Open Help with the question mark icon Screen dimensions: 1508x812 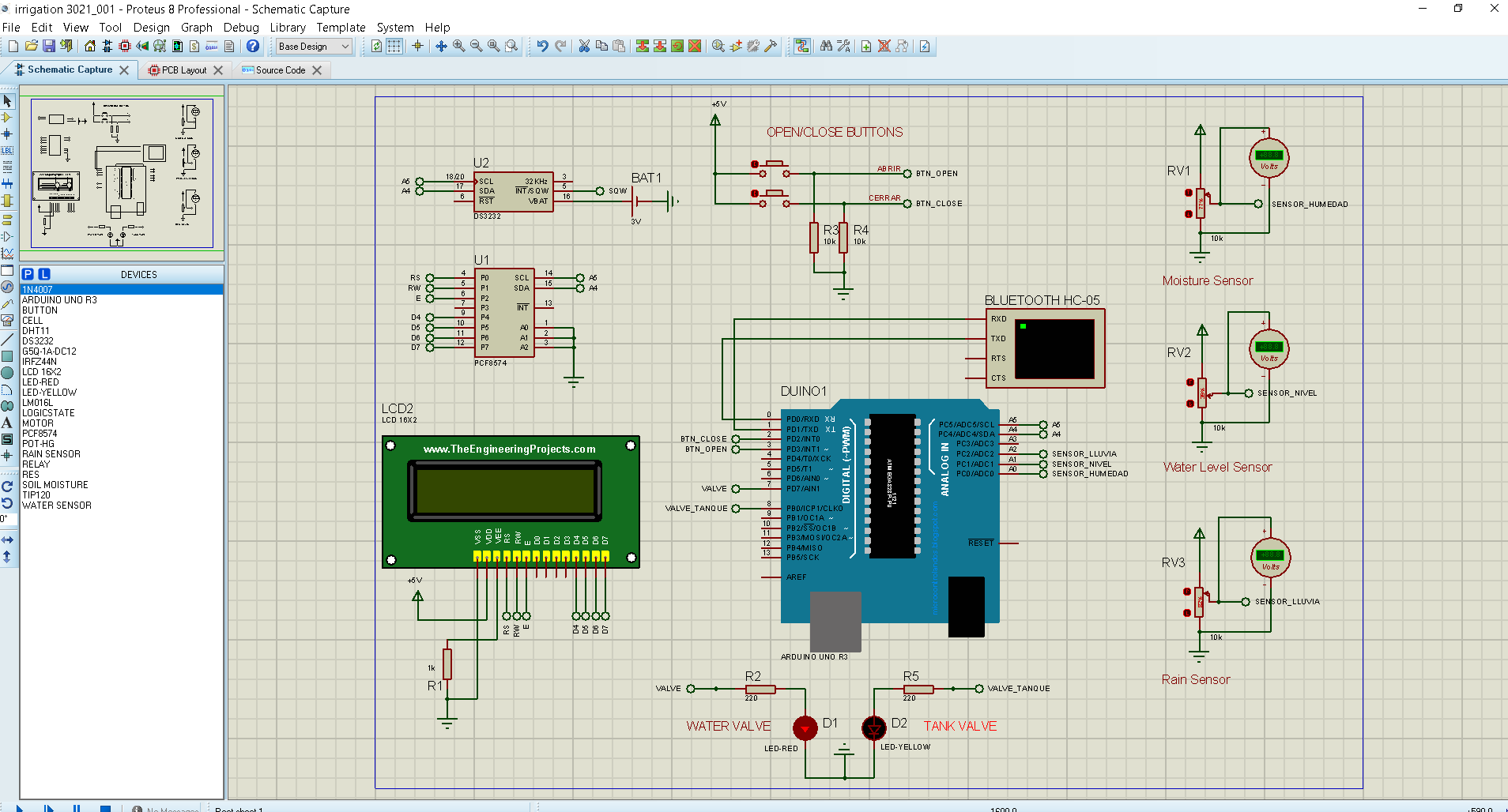click(253, 47)
